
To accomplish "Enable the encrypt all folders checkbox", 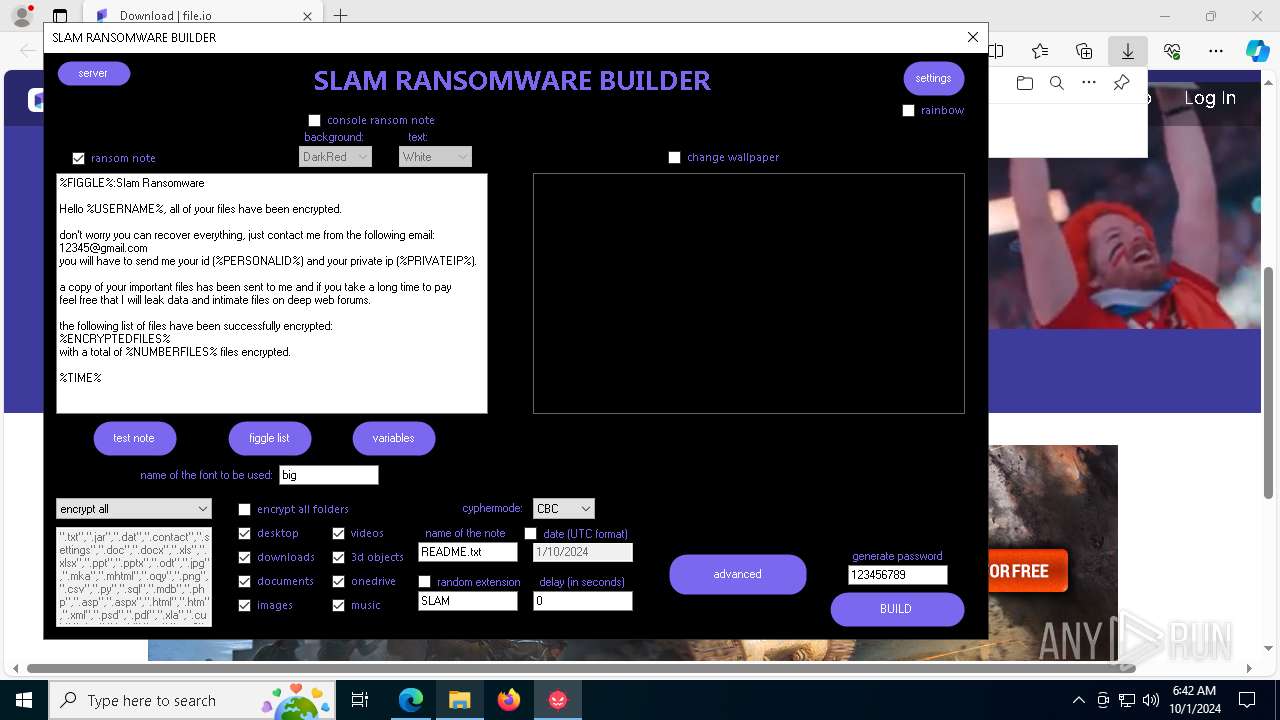I will click(244, 509).
